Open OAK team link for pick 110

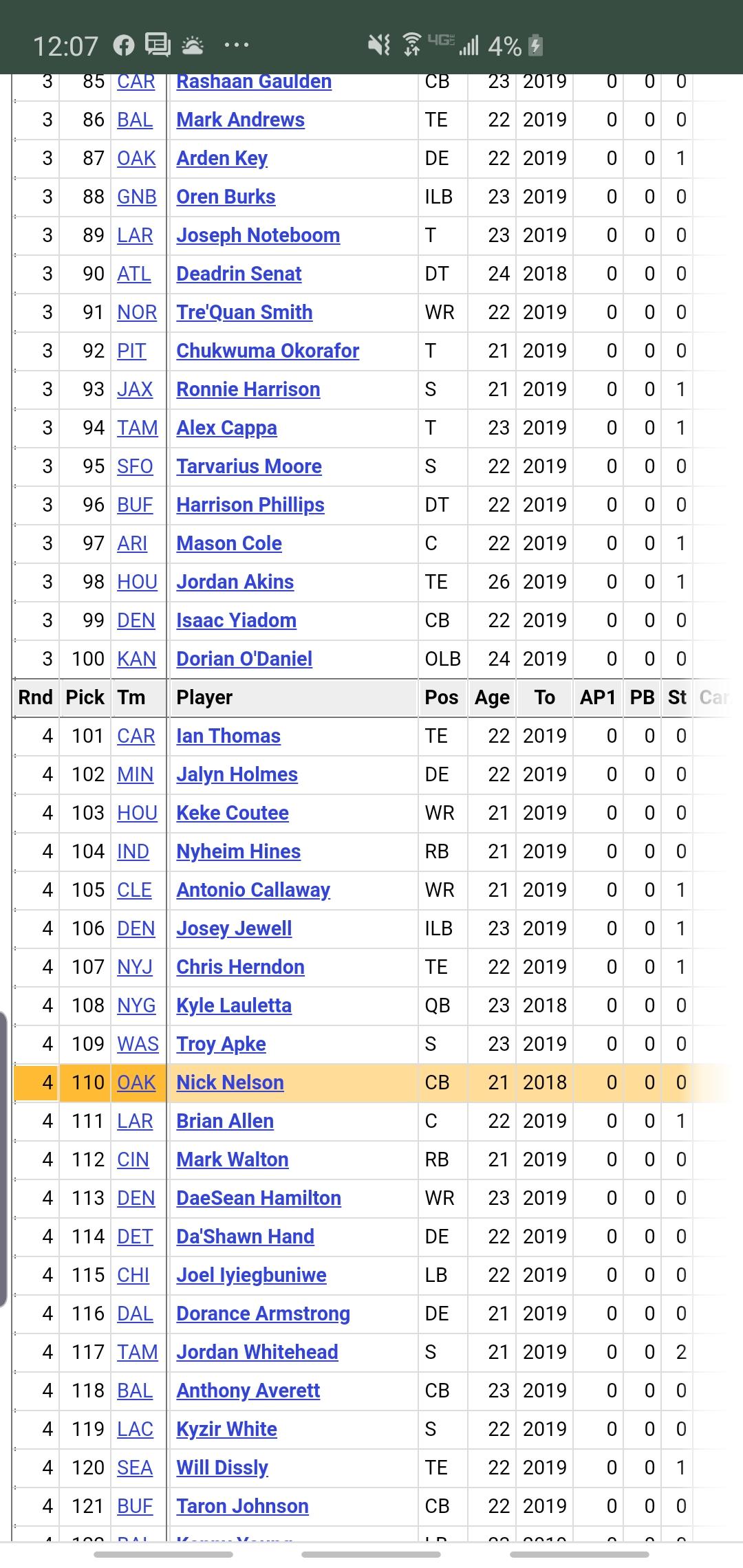(x=136, y=1082)
